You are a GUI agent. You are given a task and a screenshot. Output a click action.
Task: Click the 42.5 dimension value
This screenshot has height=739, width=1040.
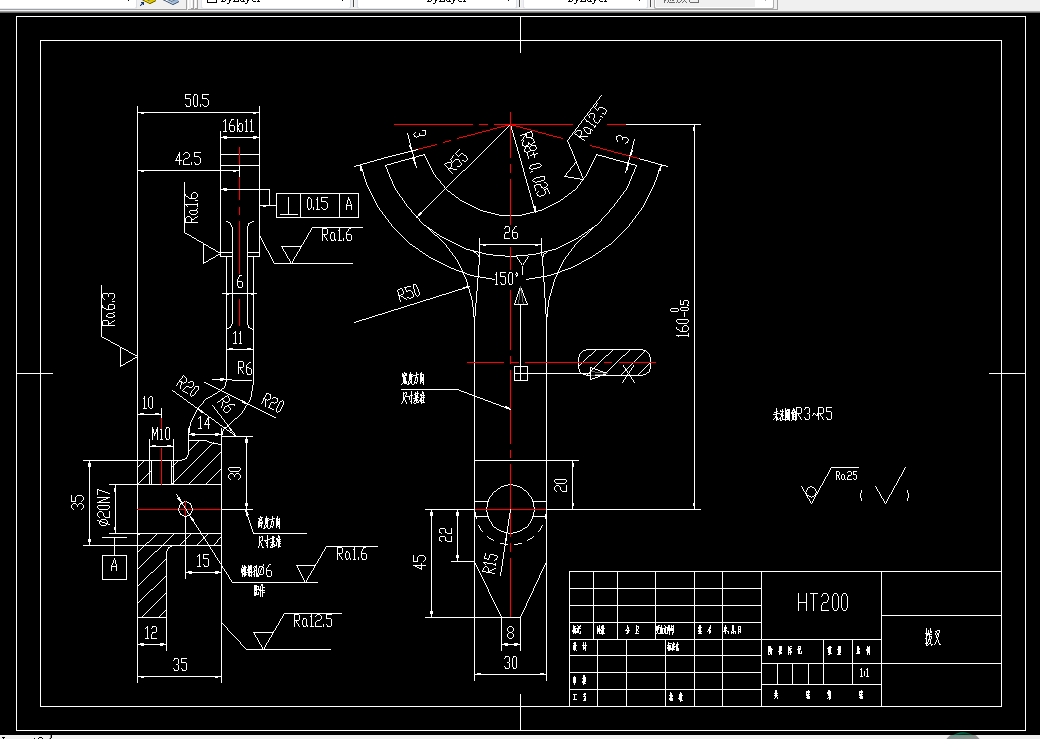[x=188, y=159]
